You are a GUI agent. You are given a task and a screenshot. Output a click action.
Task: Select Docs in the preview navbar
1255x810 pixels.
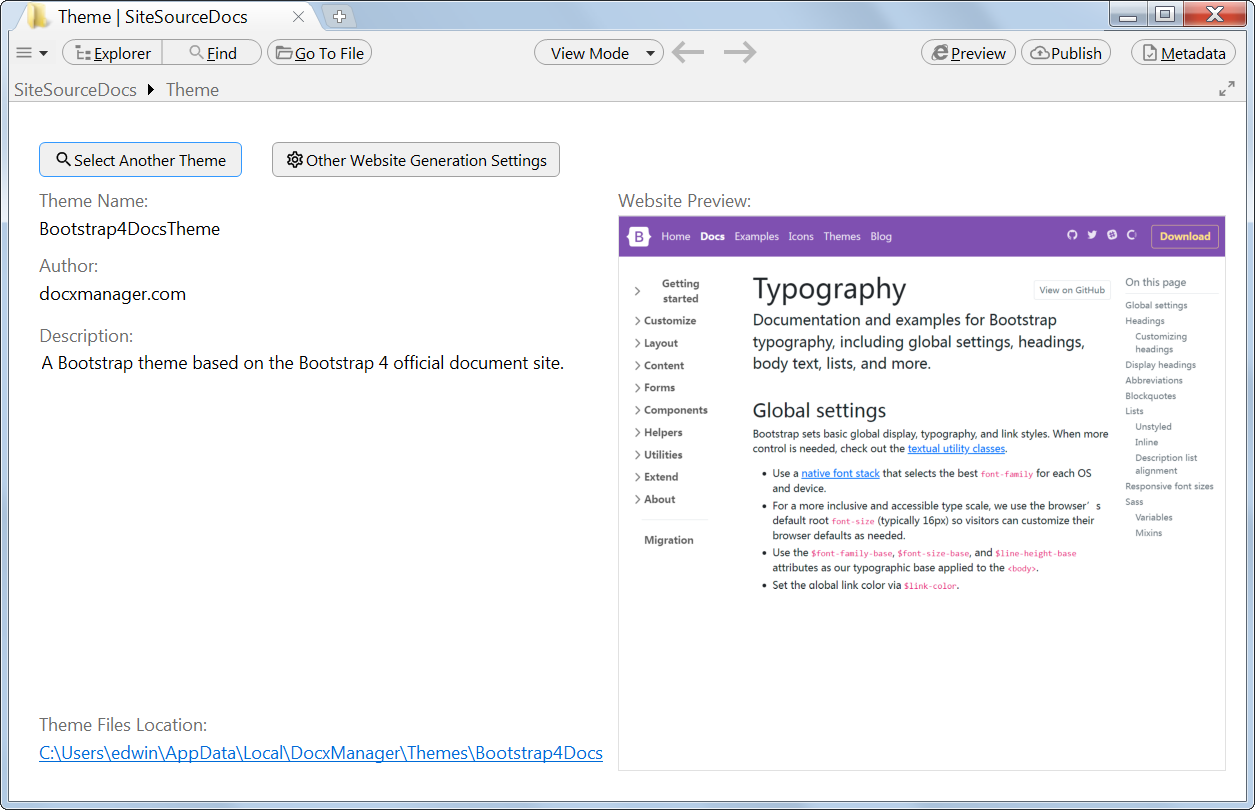click(x=712, y=237)
